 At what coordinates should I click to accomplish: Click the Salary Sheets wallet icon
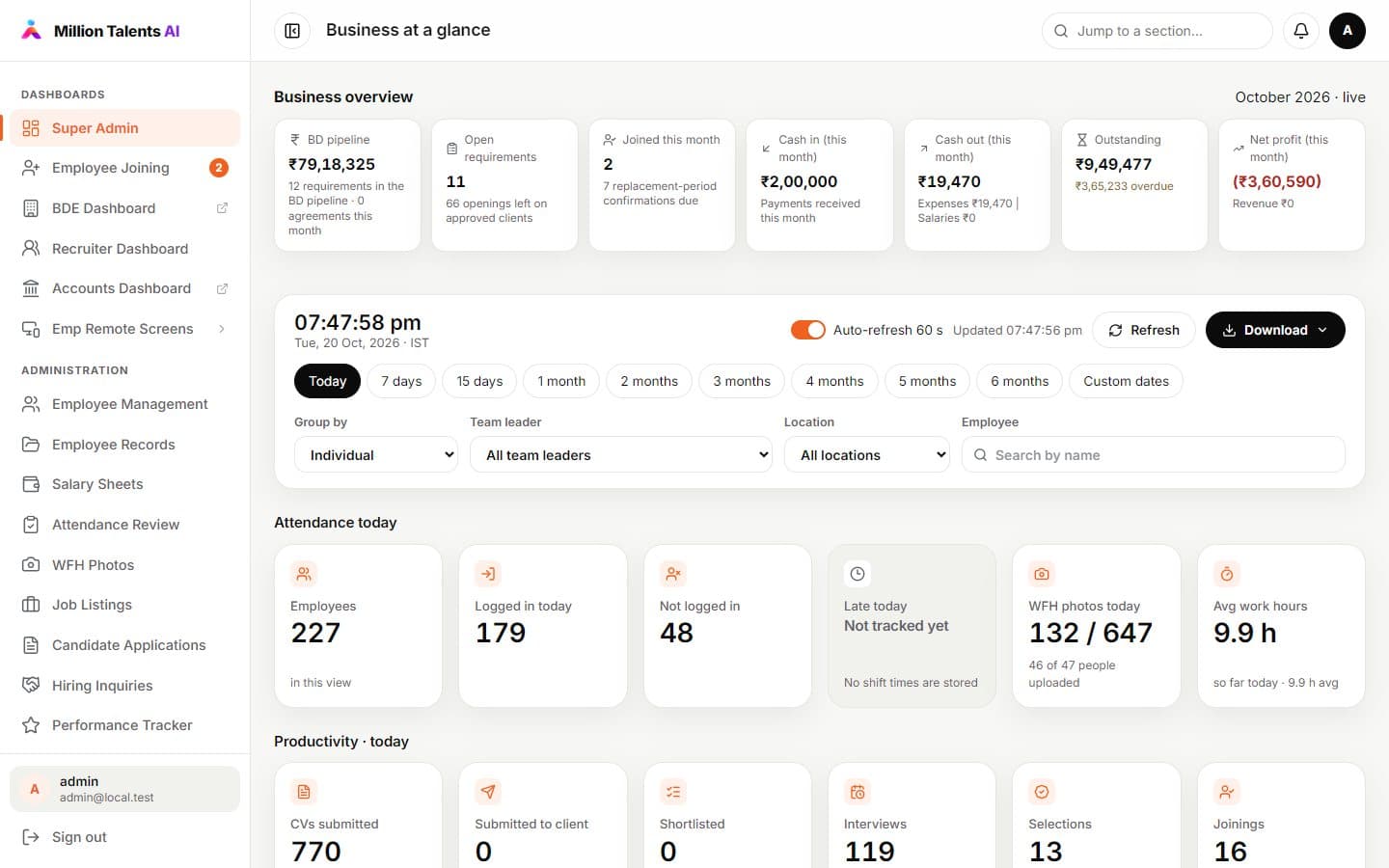pyautogui.click(x=31, y=484)
